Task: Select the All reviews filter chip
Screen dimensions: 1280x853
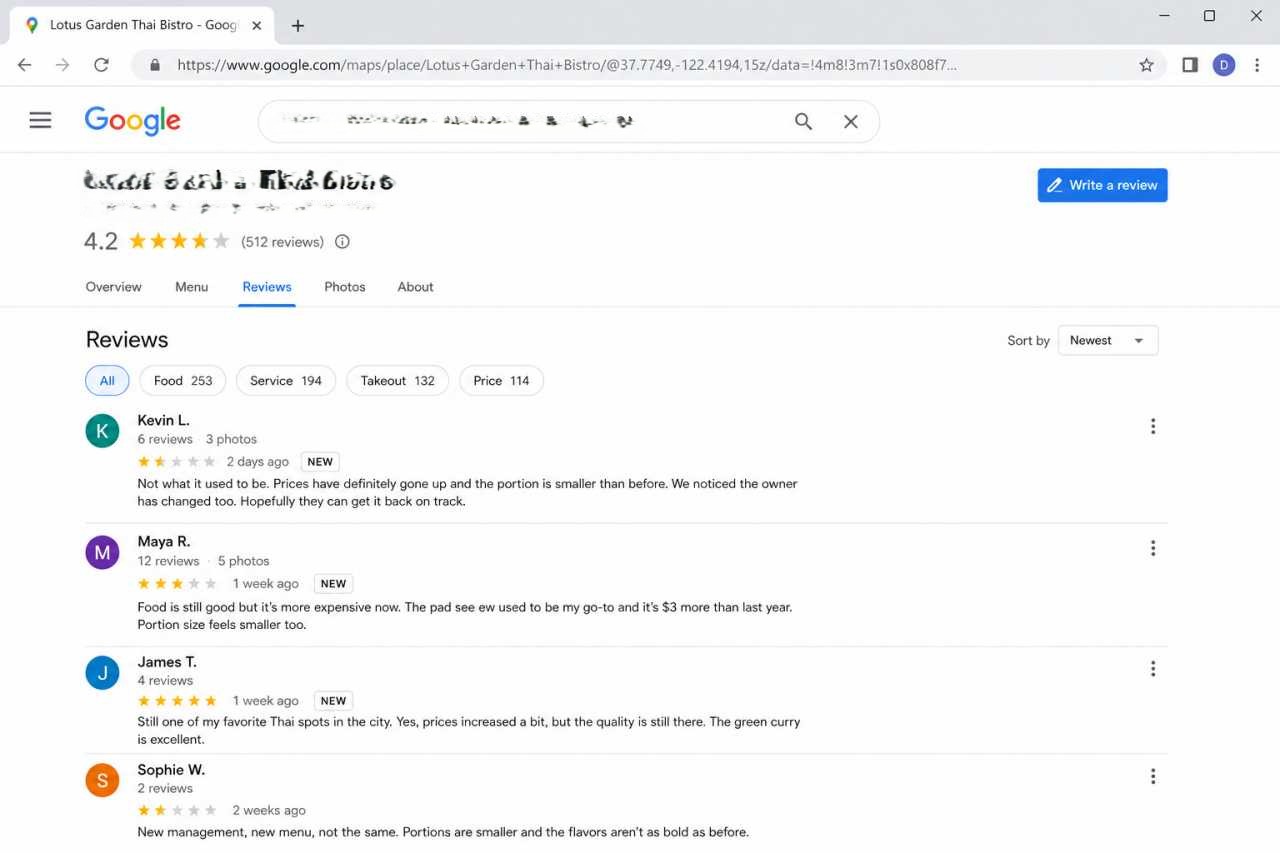Action: [x=107, y=381]
